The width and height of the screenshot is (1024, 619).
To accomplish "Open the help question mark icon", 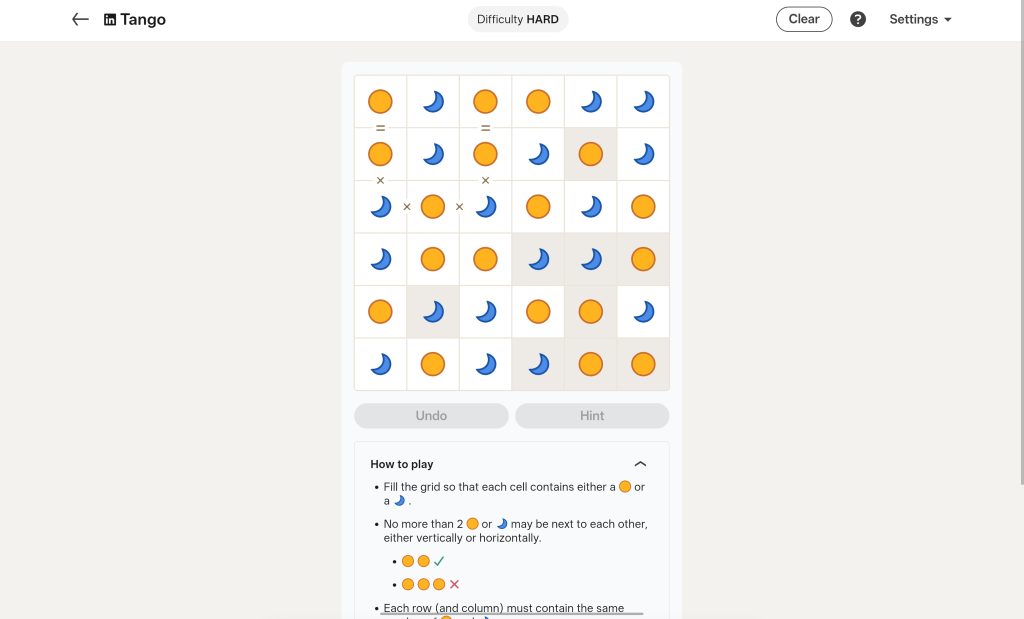I will [858, 19].
